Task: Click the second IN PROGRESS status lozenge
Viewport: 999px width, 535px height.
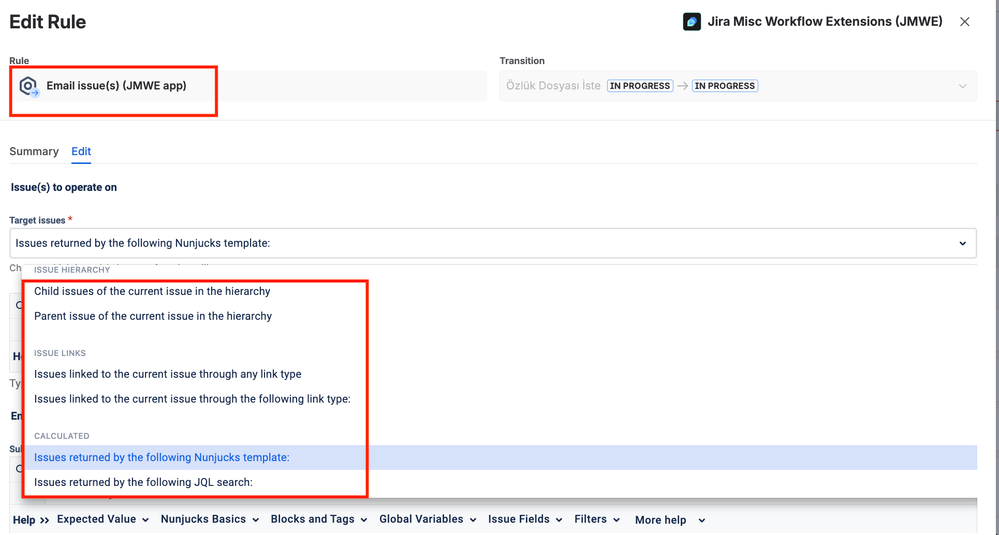Action: tap(724, 86)
